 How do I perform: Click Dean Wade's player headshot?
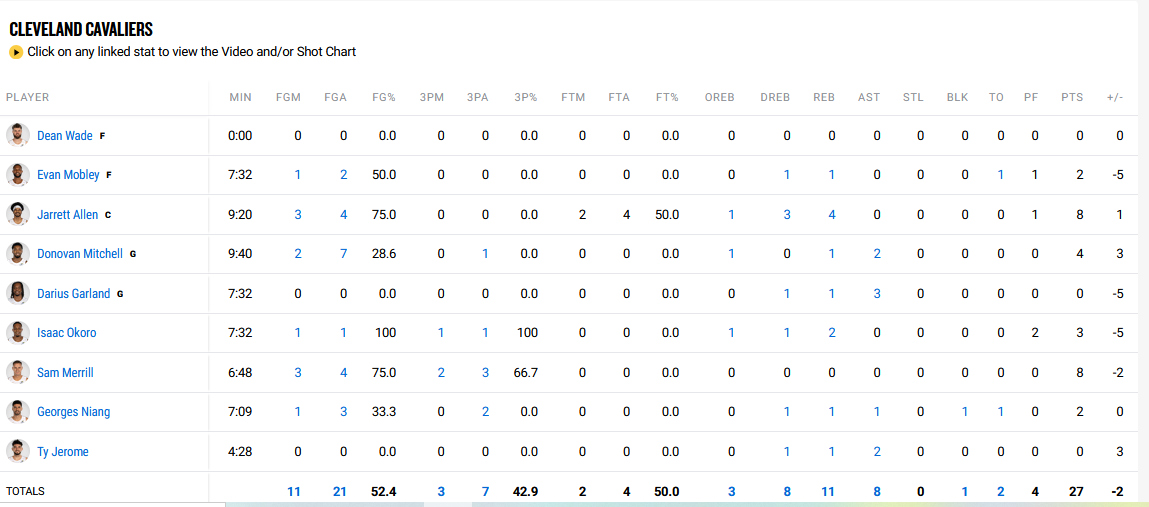coord(18,135)
